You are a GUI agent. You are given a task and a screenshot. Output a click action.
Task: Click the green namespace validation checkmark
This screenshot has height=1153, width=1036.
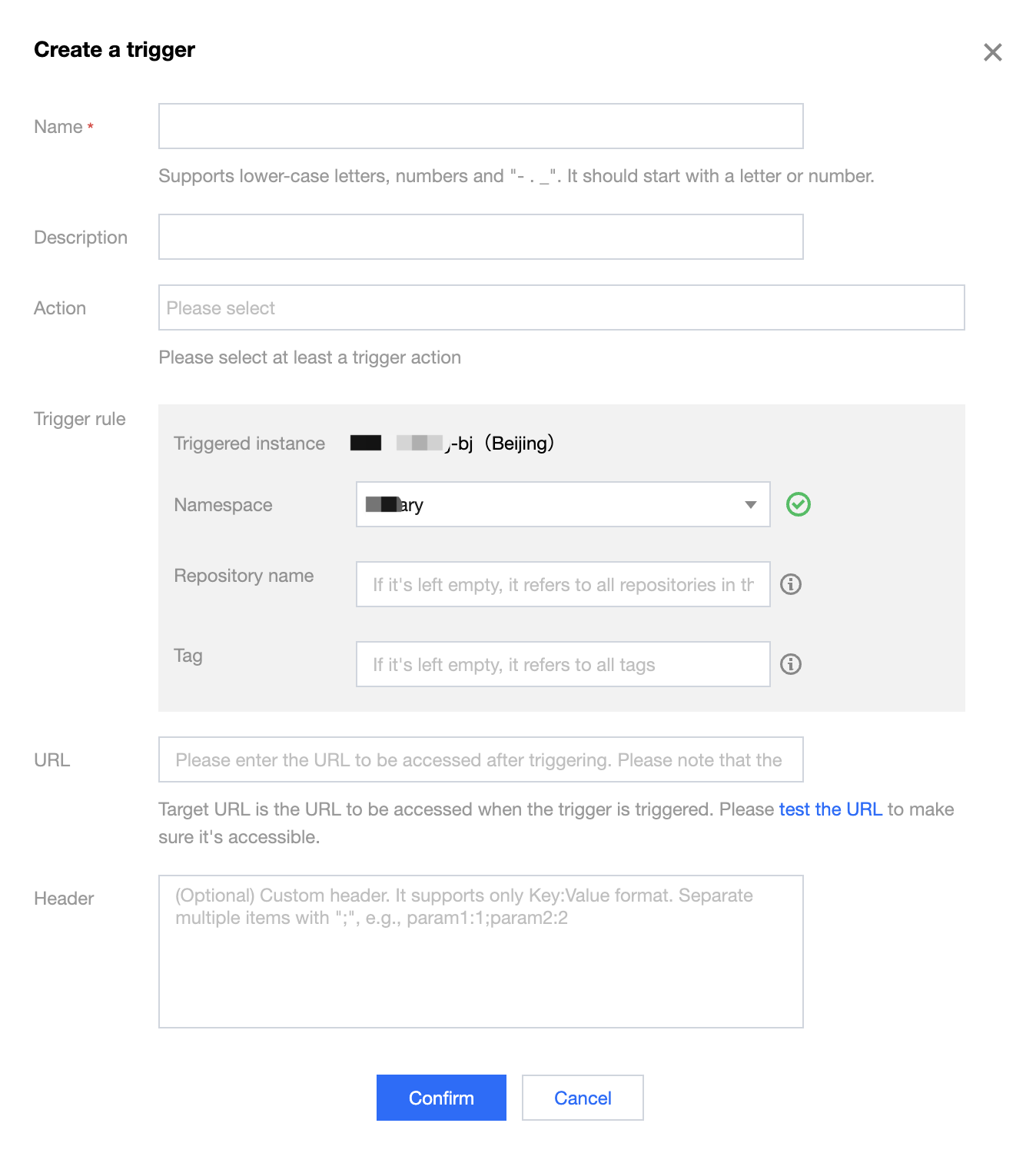point(798,504)
